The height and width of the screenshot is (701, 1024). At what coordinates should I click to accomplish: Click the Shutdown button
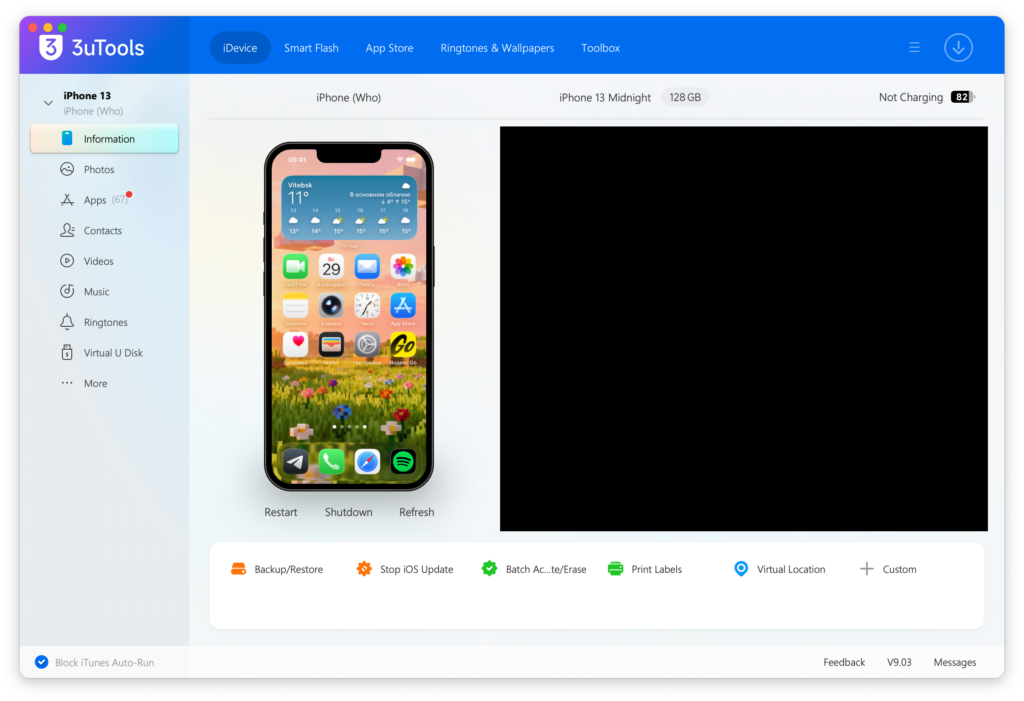[349, 512]
